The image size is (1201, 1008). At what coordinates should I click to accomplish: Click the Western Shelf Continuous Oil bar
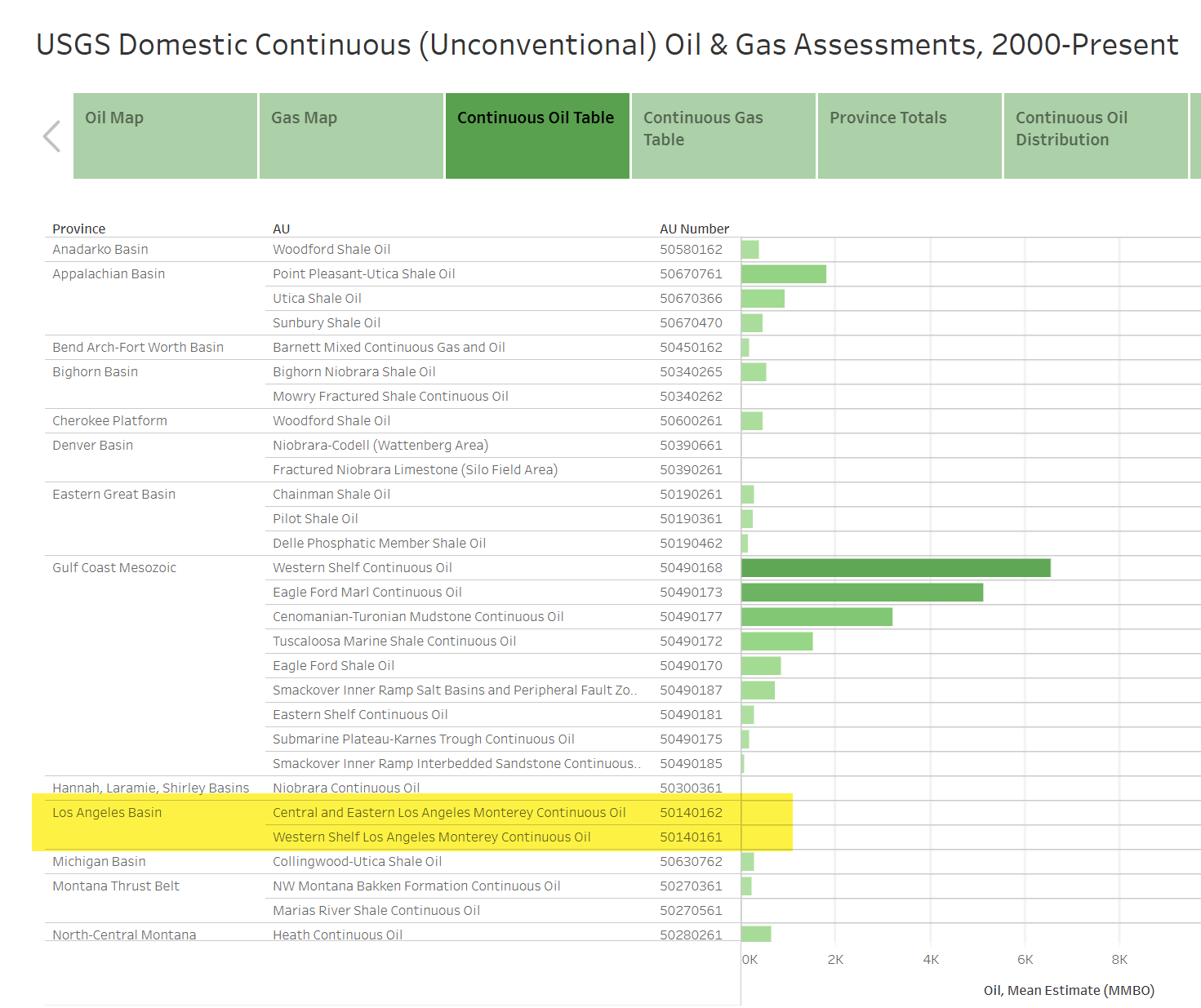click(896, 568)
